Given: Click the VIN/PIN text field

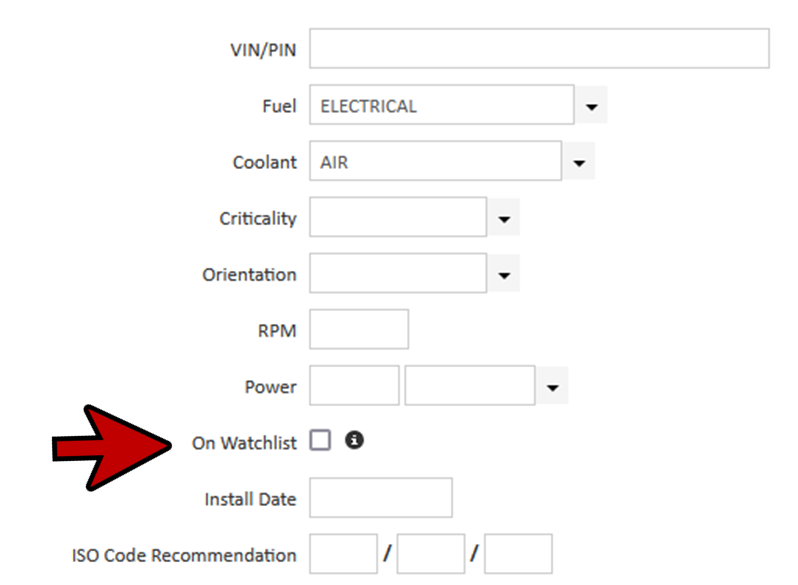Looking at the screenshot, I should click(539, 49).
